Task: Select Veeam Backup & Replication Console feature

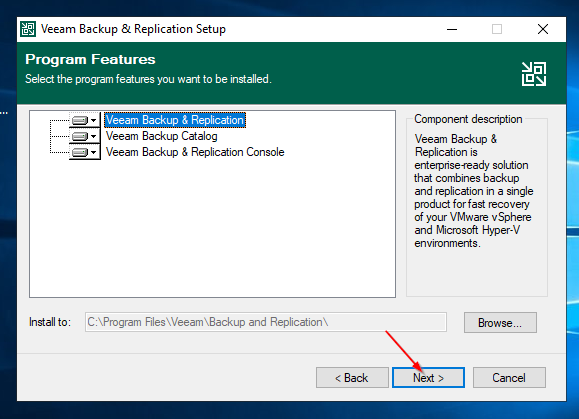Action: (x=195, y=152)
